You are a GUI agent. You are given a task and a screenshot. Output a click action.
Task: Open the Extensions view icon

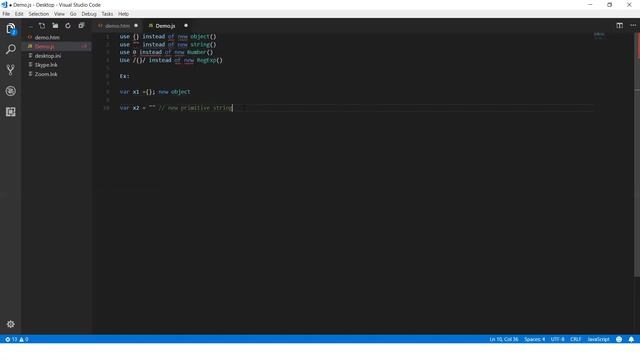pyautogui.click(x=11, y=112)
